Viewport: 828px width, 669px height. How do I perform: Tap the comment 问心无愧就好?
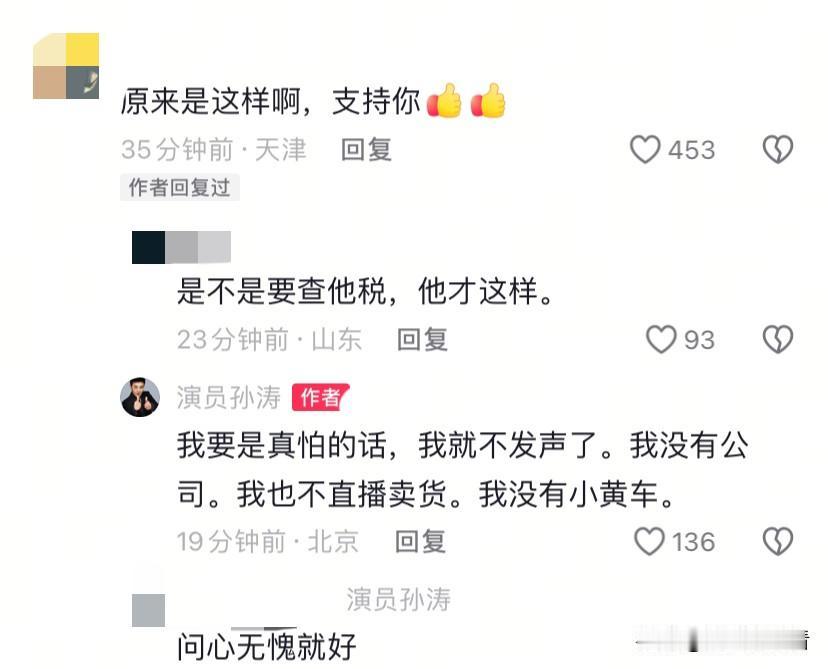click(267, 647)
